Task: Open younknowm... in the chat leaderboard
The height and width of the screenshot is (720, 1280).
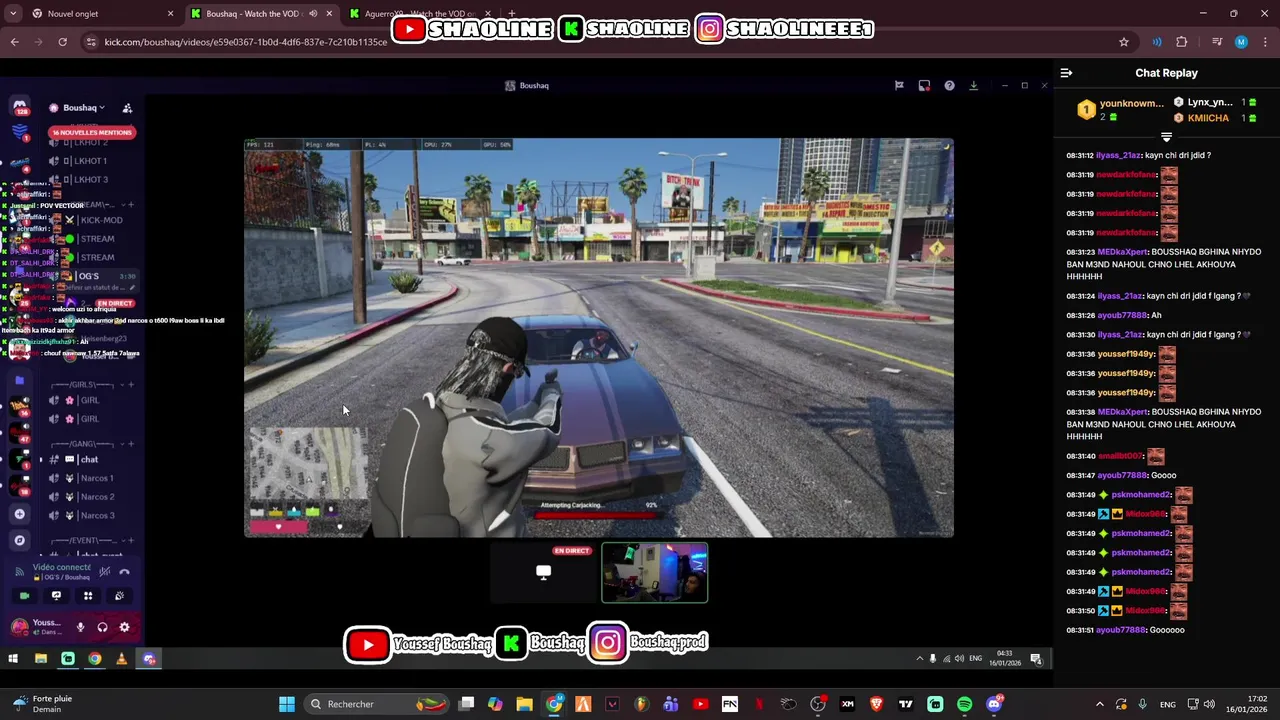Action: tap(1131, 103)
